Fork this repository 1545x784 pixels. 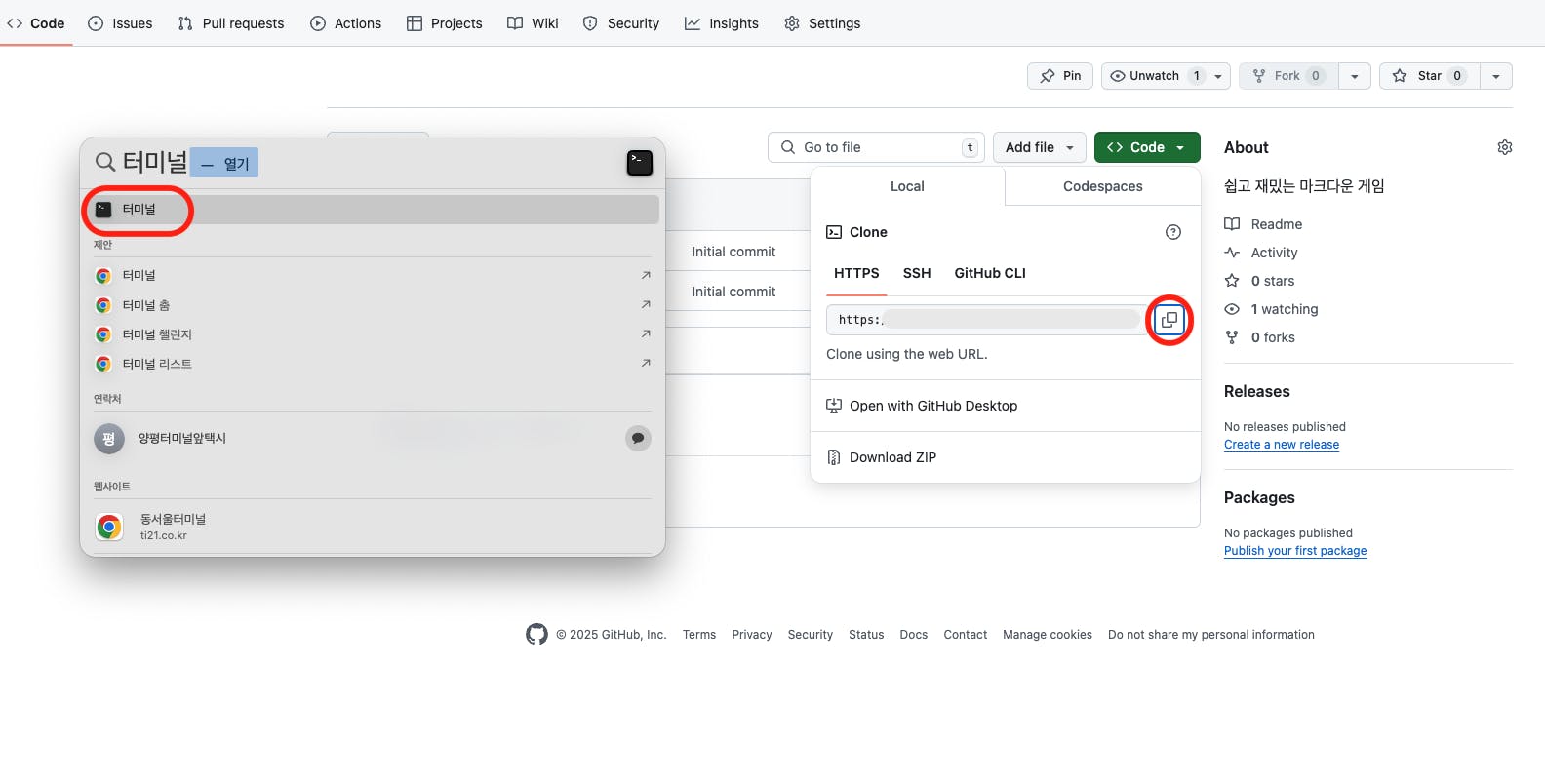(x=1288, y=76)
